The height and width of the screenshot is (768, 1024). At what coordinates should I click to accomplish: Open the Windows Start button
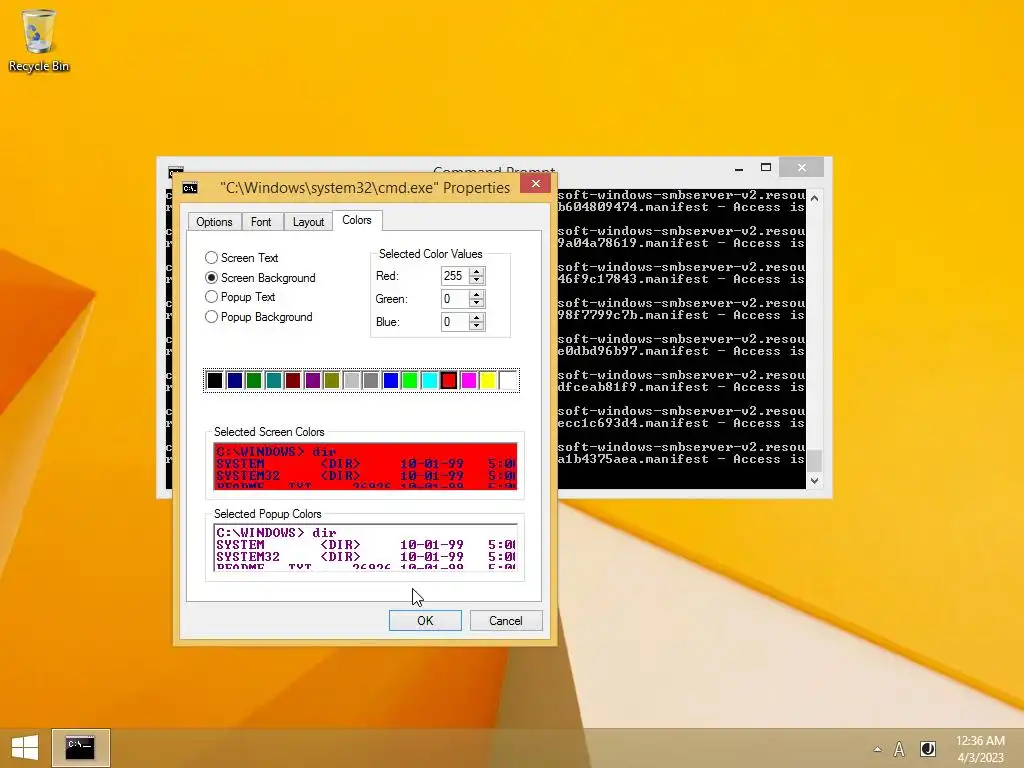tap(25, 748)
